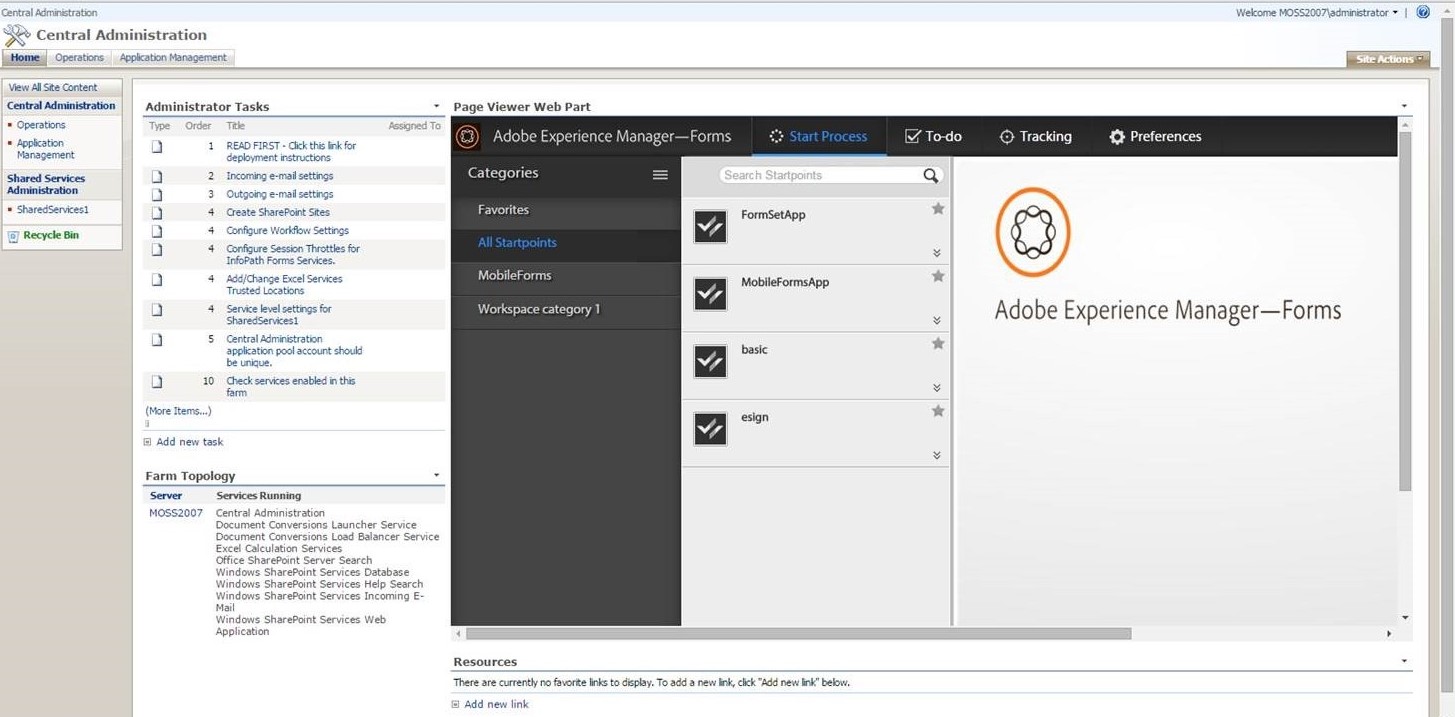The width and height of the screenshot is (1455, 717).
Task: Open Resources web part menu arrow
Action: (x=1404, y=661)
